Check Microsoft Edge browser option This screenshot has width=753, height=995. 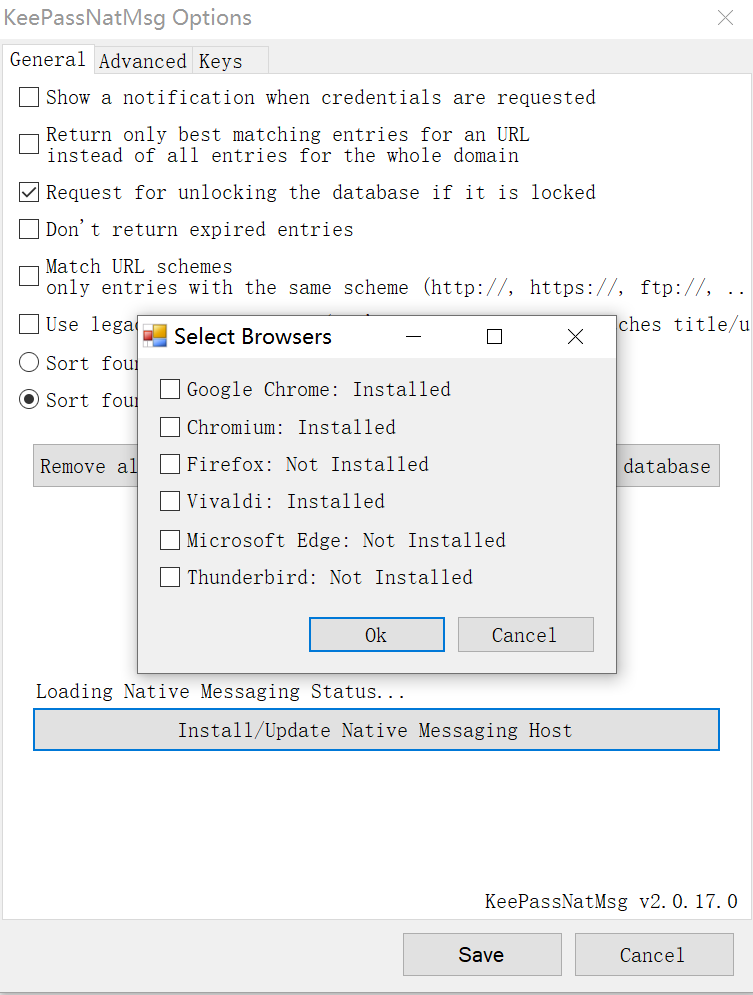[x=169, y=539]
